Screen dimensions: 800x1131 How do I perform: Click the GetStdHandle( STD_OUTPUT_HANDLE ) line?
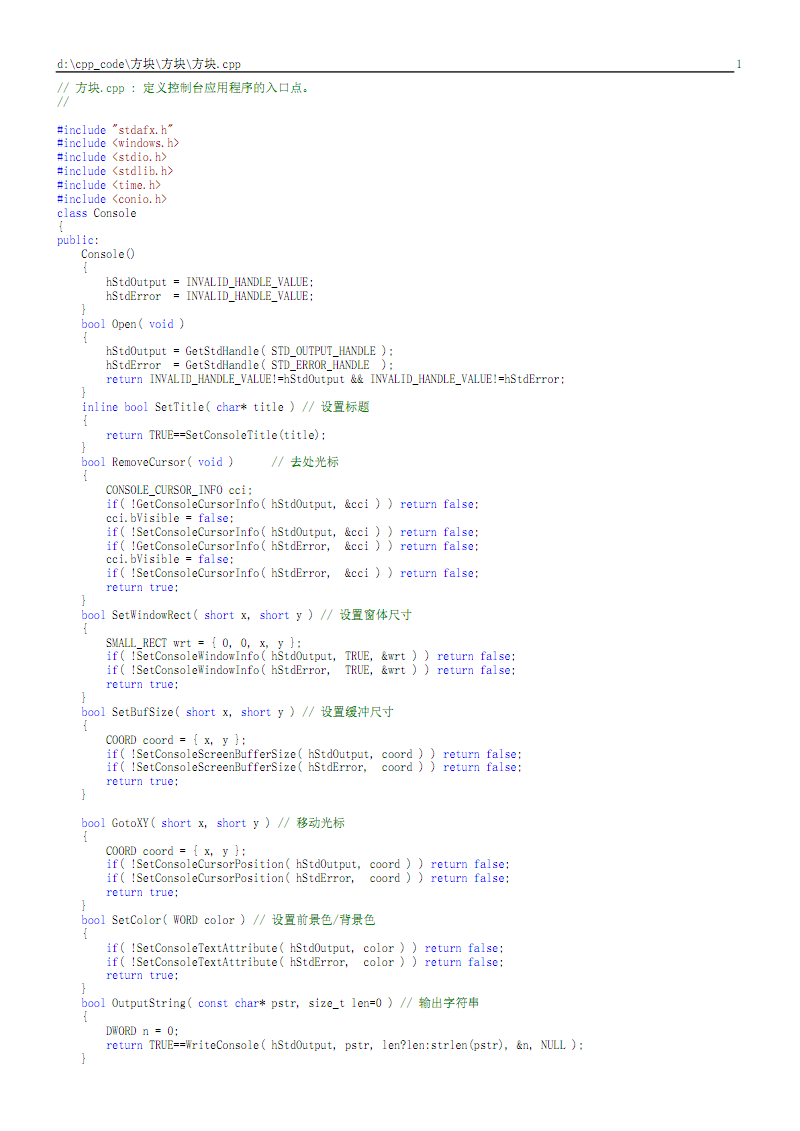[250, 351]
